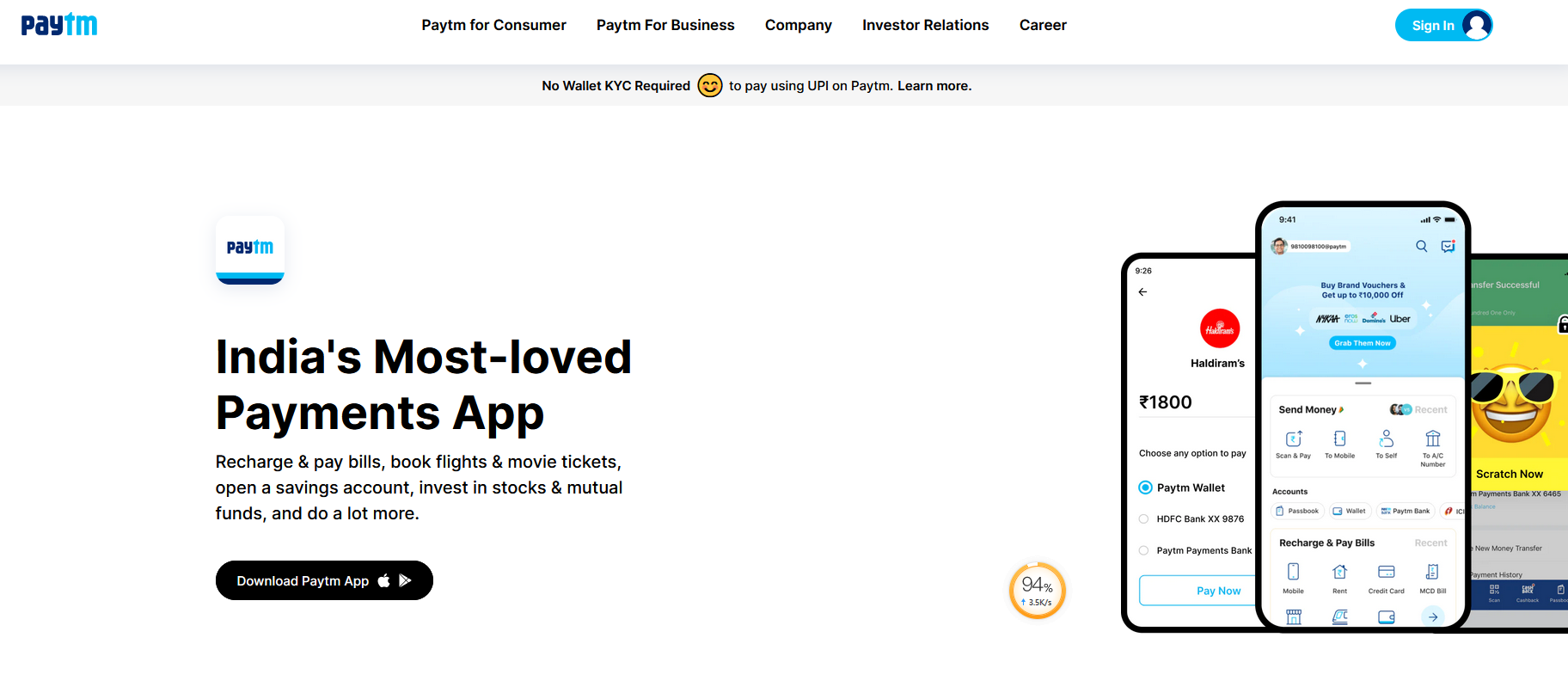
Task: Tap the Rent payment icon
Action: pyautogui.click(x=1339, y=572)
